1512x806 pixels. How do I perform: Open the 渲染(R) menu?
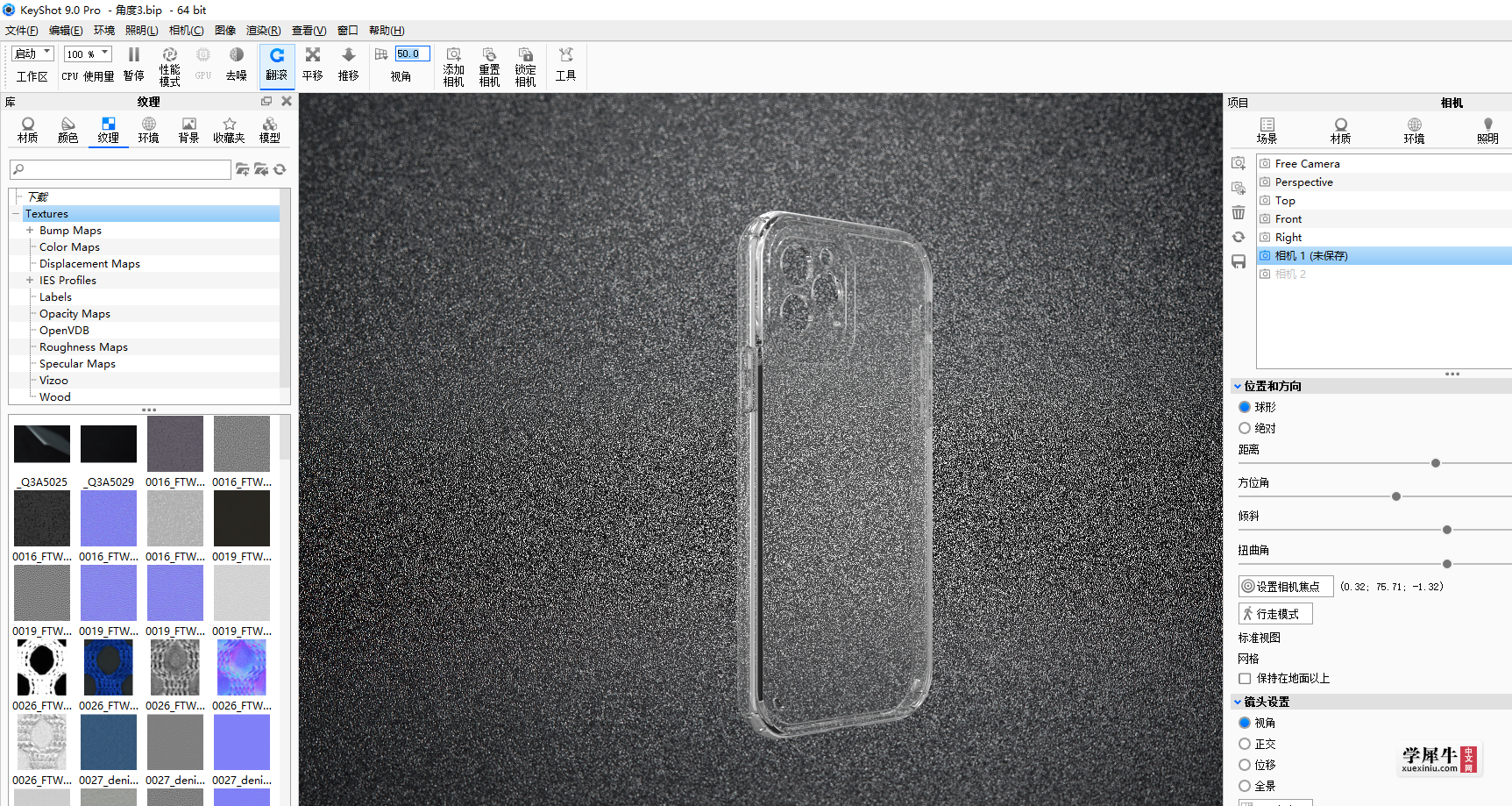(263, 31)
